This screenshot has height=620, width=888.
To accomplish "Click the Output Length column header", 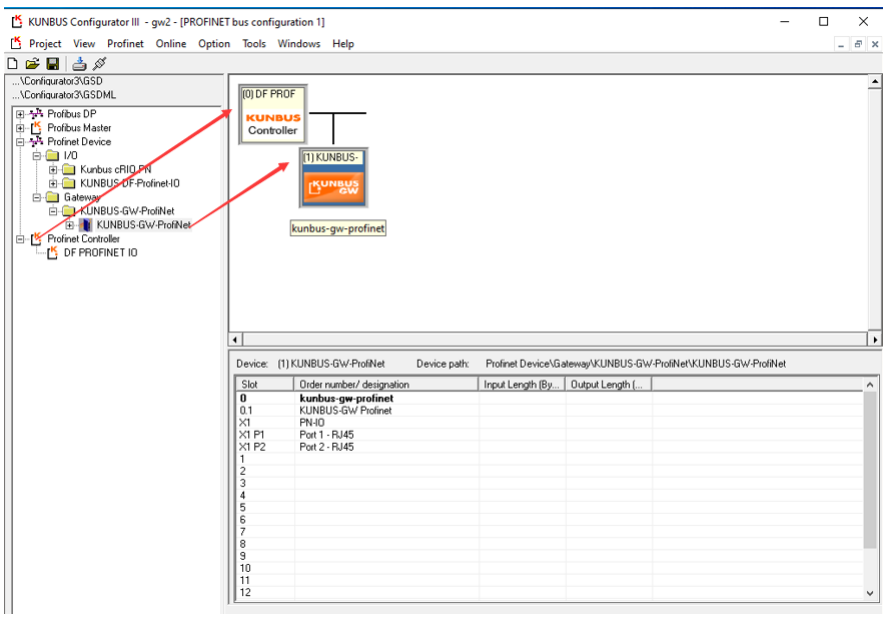I will point(609,384).
